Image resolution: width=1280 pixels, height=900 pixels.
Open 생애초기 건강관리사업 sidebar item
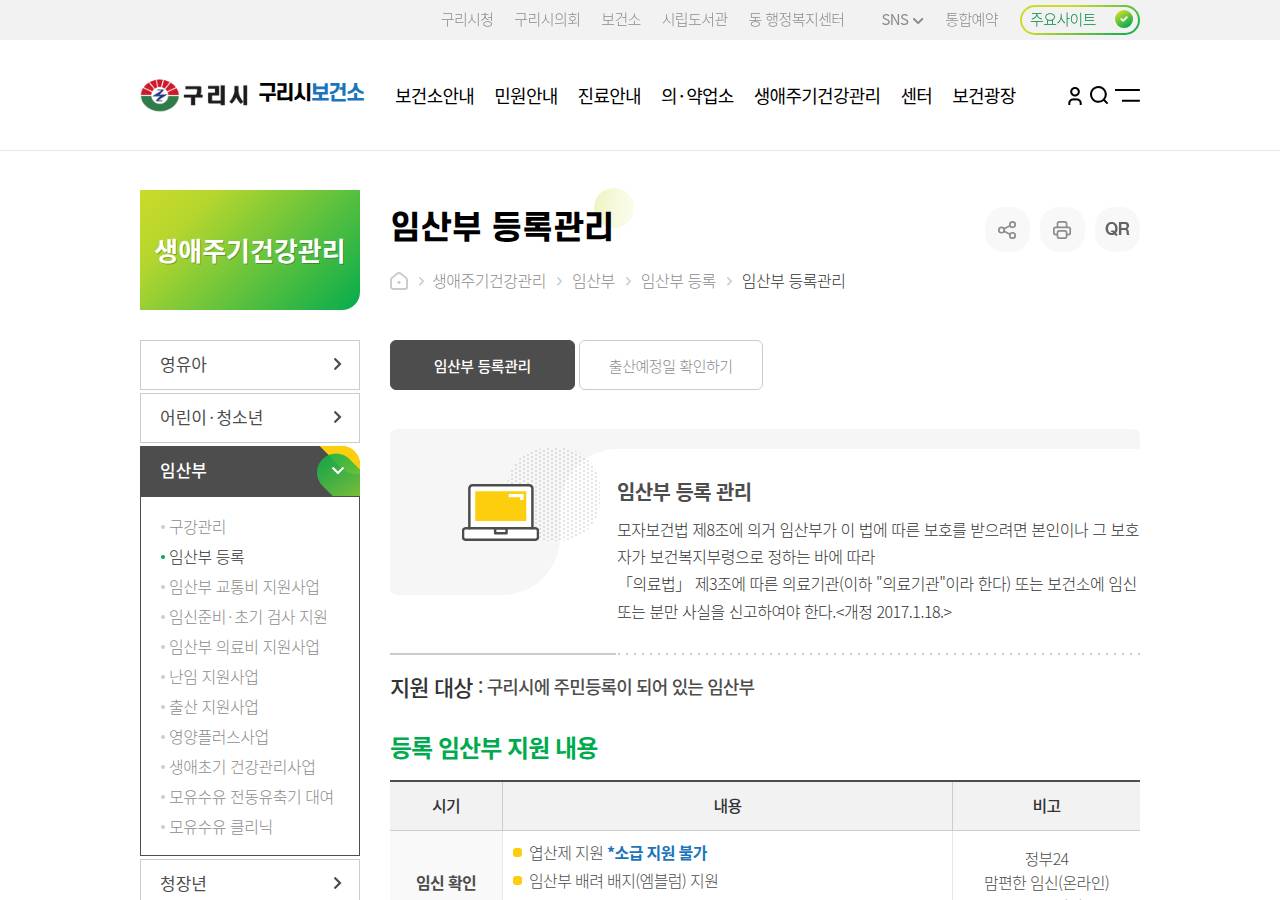[242, 767]
